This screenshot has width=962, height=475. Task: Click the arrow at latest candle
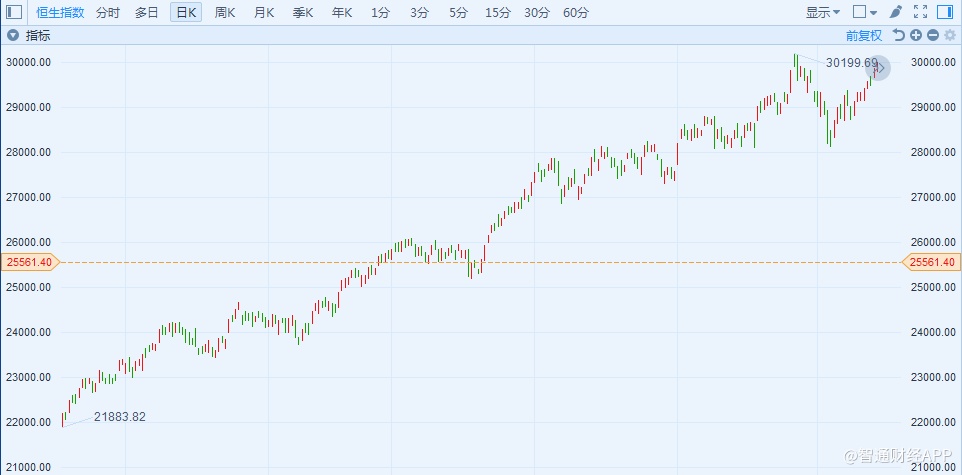[x=878, y=68]
